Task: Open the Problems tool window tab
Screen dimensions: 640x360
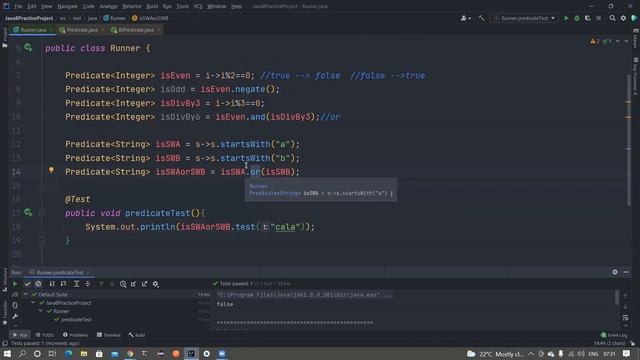Action: (x=76, y=335)
